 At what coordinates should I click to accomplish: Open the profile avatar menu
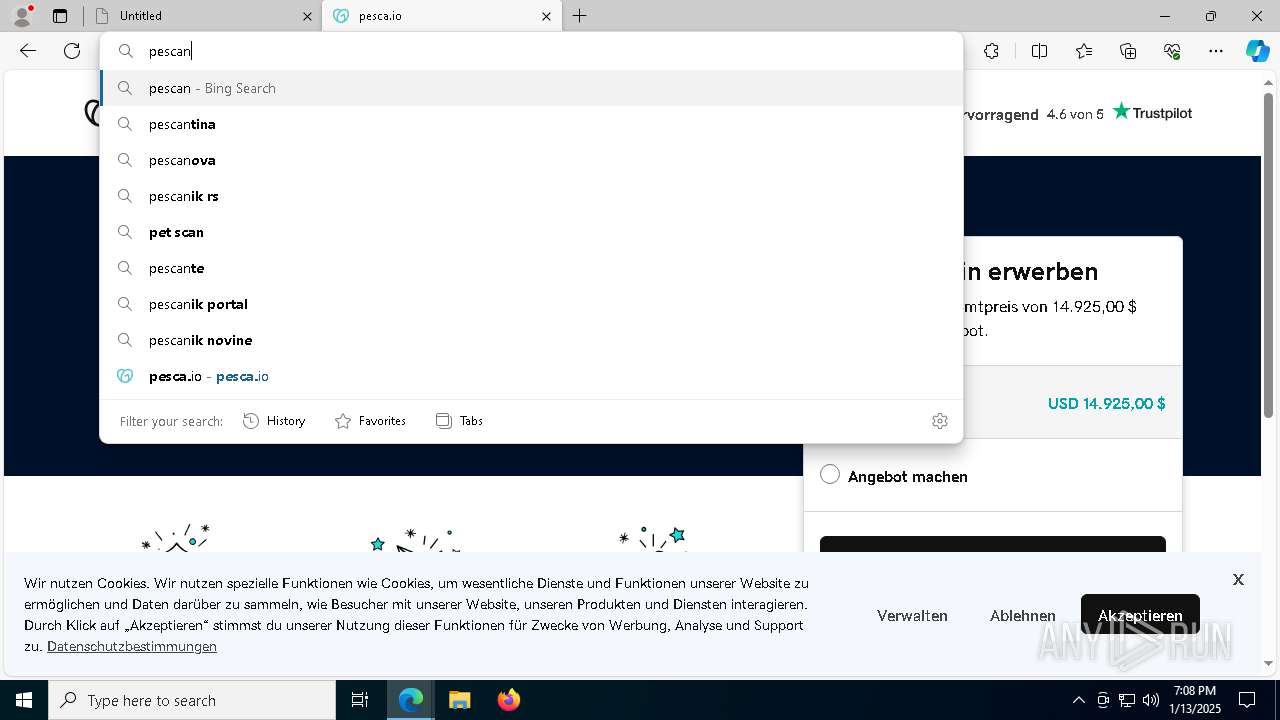coord(22,16)
